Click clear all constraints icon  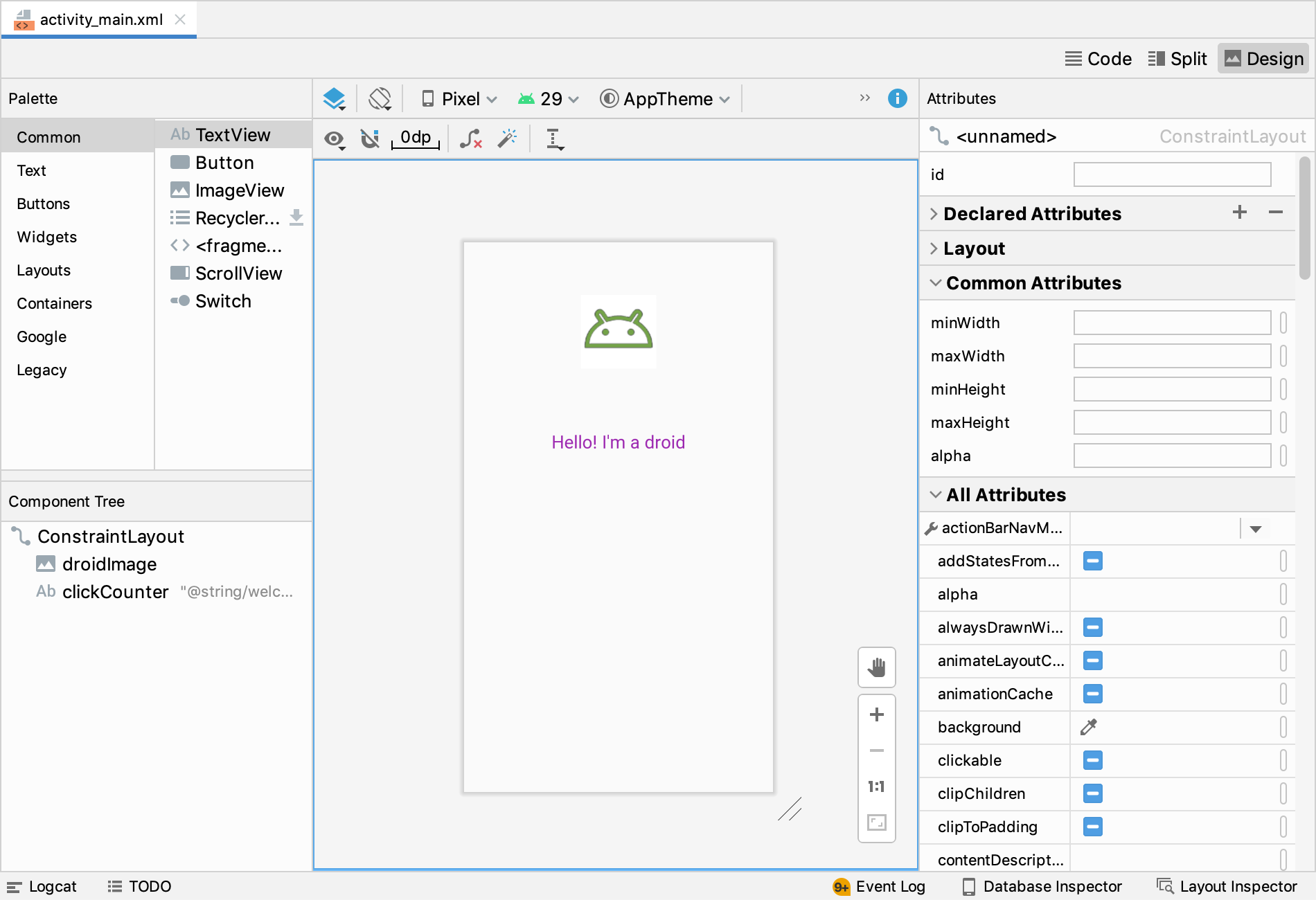tap(471, 138)
